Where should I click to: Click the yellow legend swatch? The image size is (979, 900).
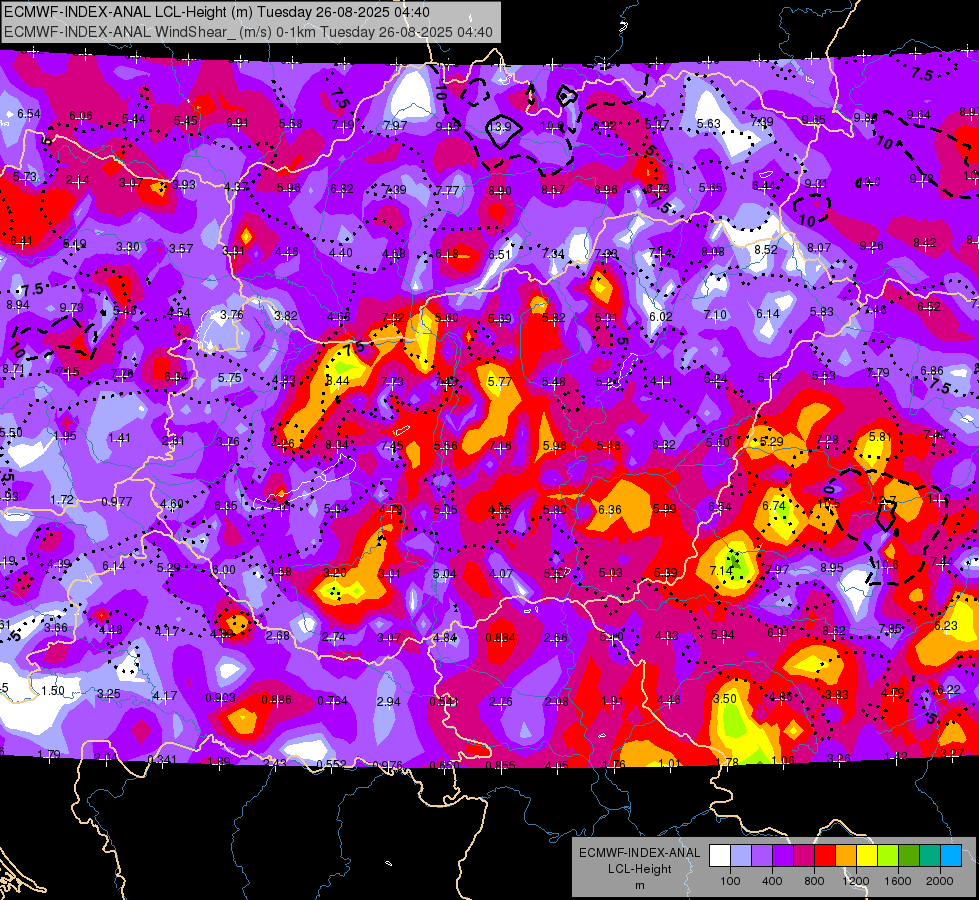(x=867, y=856)
